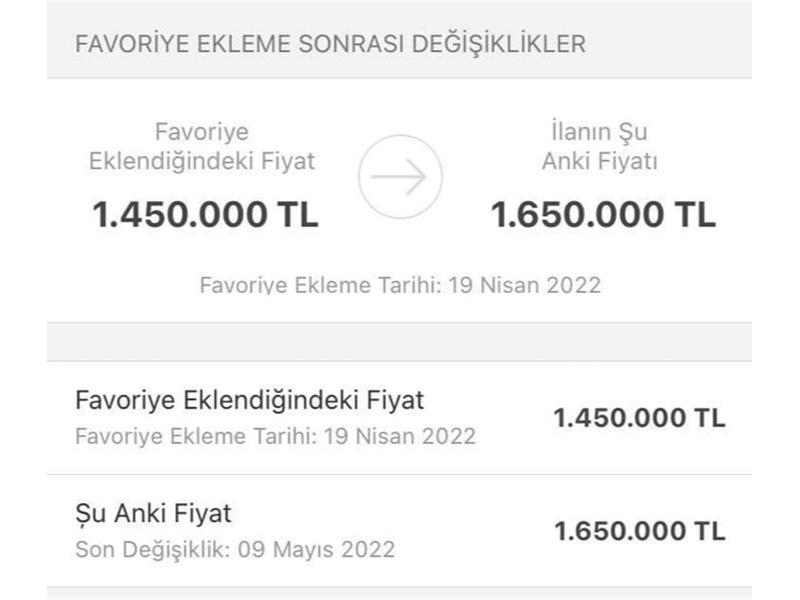The height and width of the screenshot is (600, 800).
Task: Tap the 'FAVORİYE EKLEME SONRASI DEĞİŞİKLİKLER' header
Action: 330,44
